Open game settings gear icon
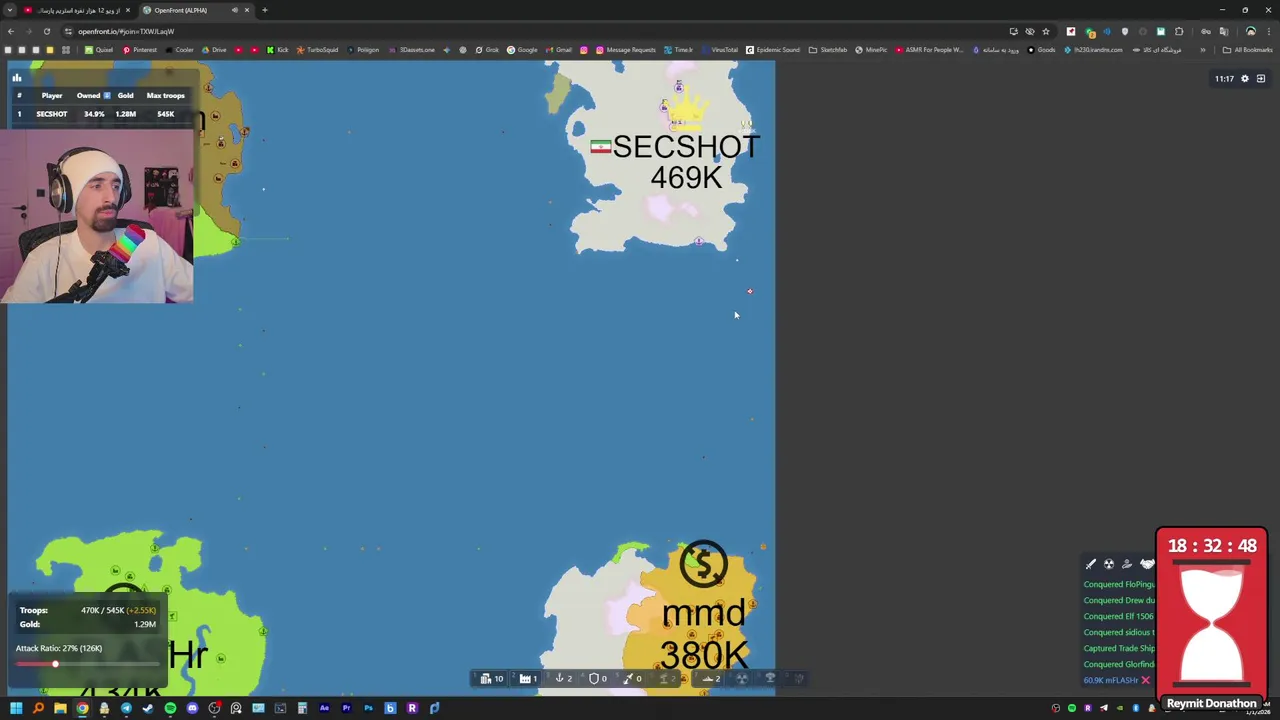The image size is (1280, 720). tap(1245, 78)
